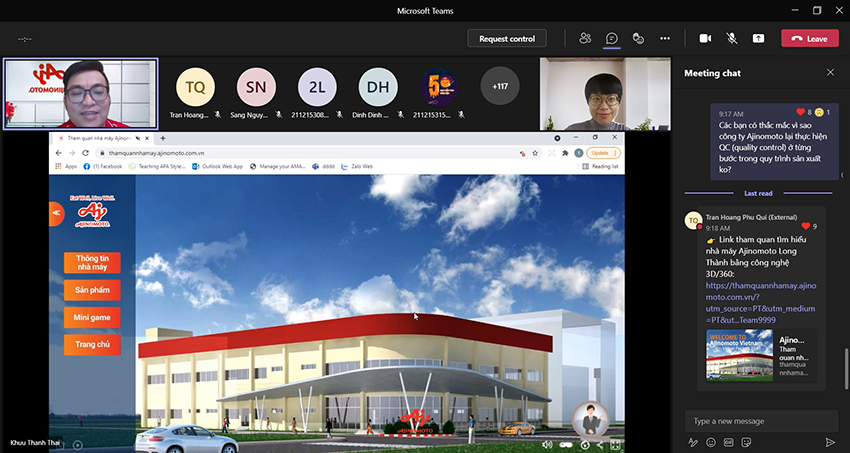
Task: Click the sad face reaction with count 1
Action: [x=819, y=112]
